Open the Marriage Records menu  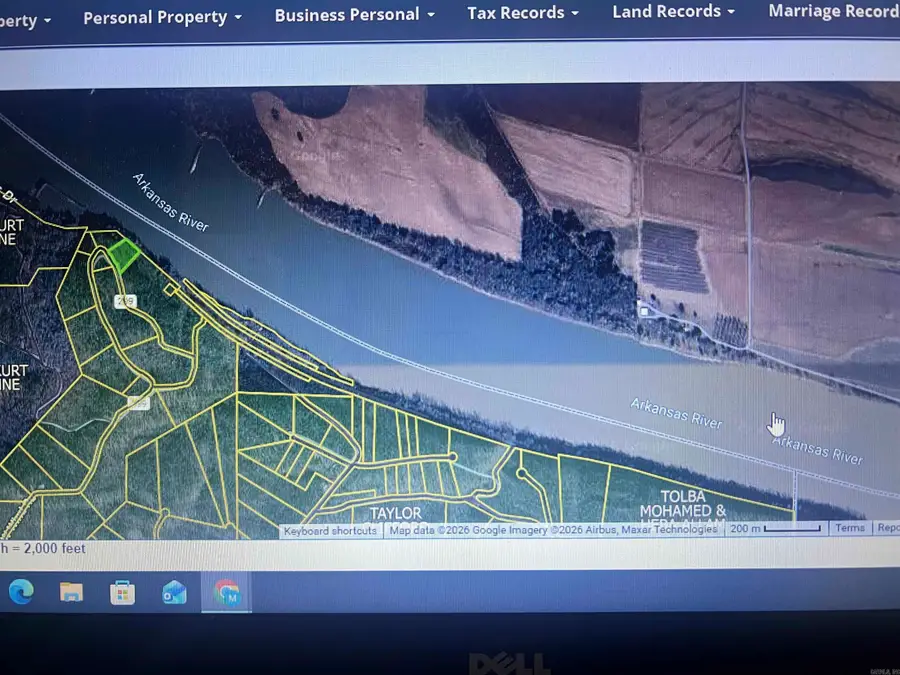832,10
